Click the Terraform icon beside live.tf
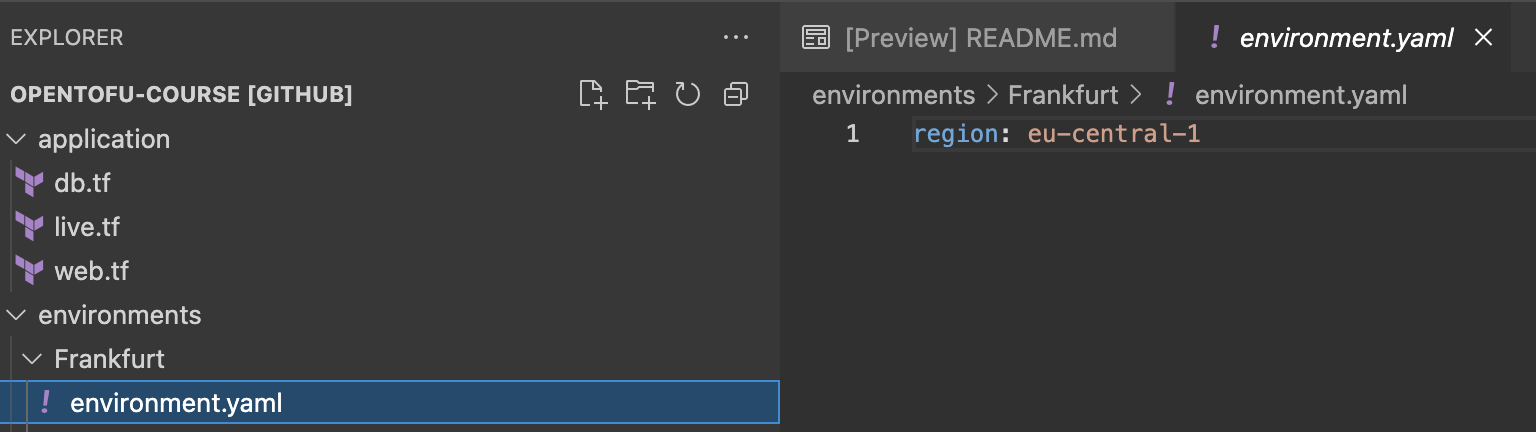1536x432 pixels. (30, 227)
